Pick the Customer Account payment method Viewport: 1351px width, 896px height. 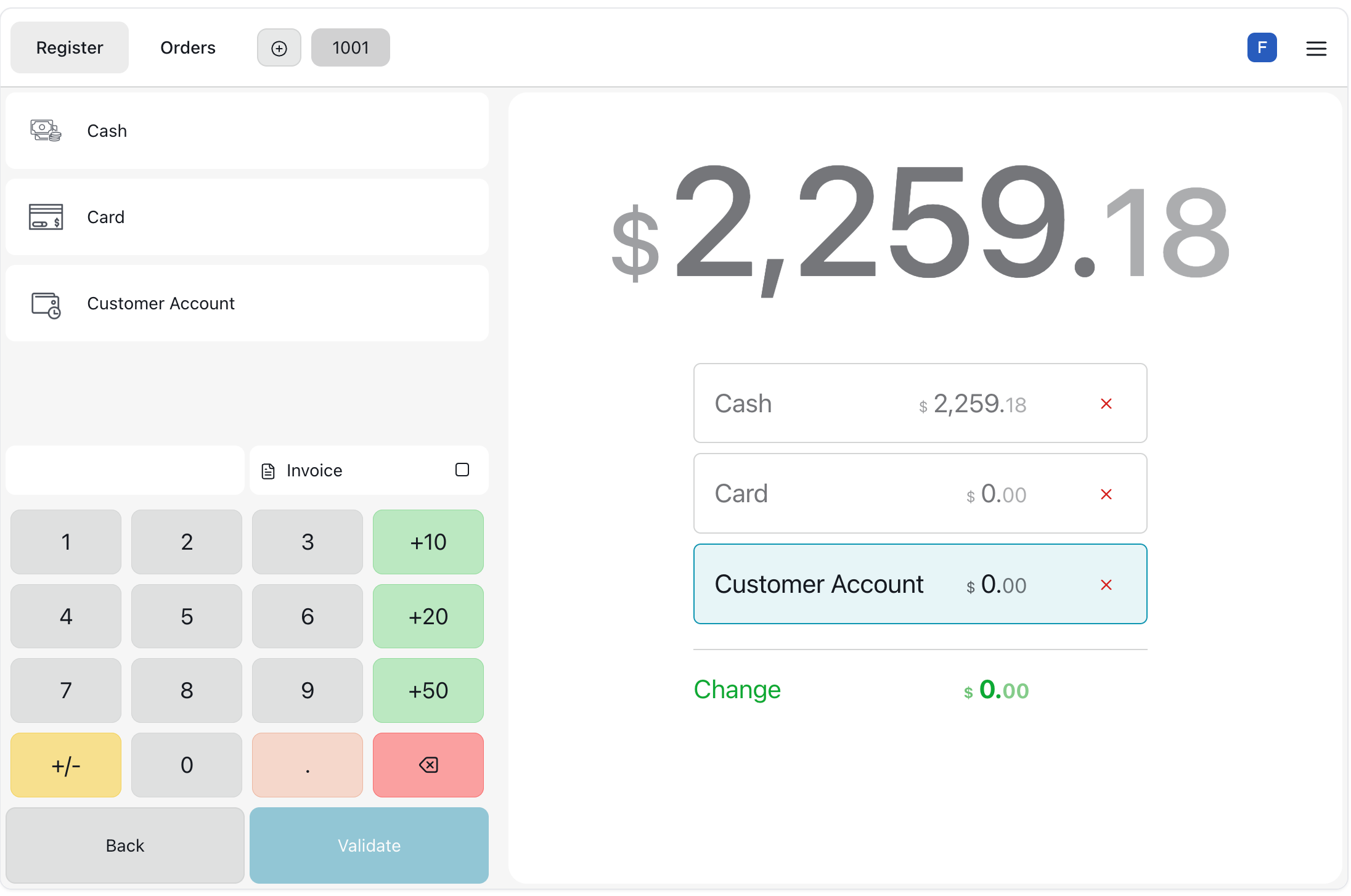point(247,303)
